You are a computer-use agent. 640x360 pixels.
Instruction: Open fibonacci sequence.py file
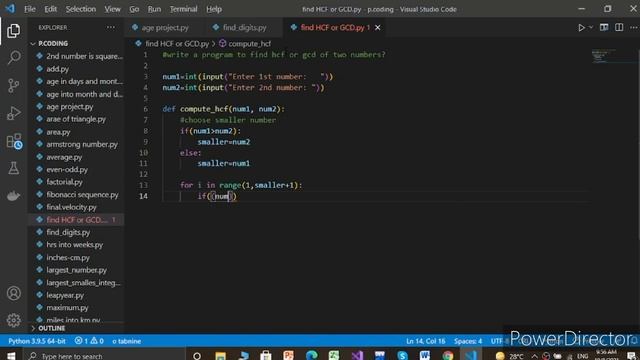[82, 195]
